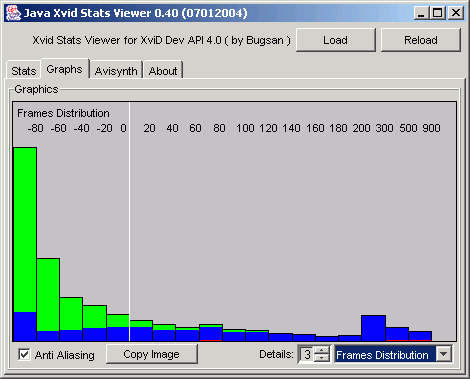Switch to the Avisynth tab

(116, 71)
